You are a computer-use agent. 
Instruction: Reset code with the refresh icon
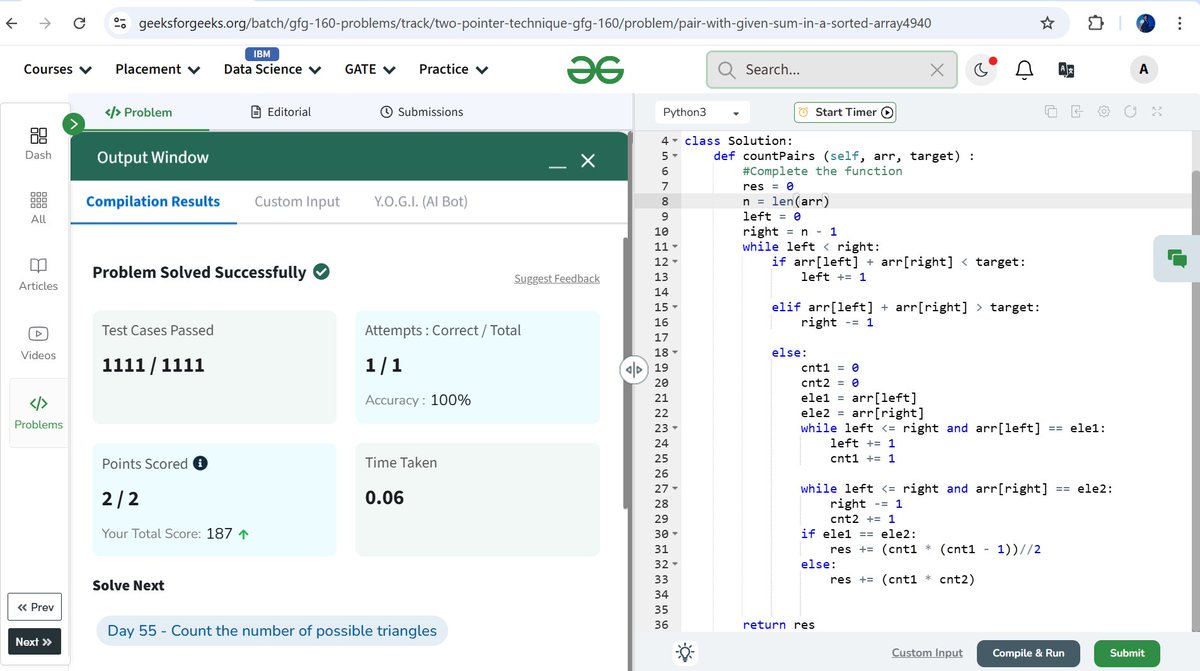tap(1130, 112)
